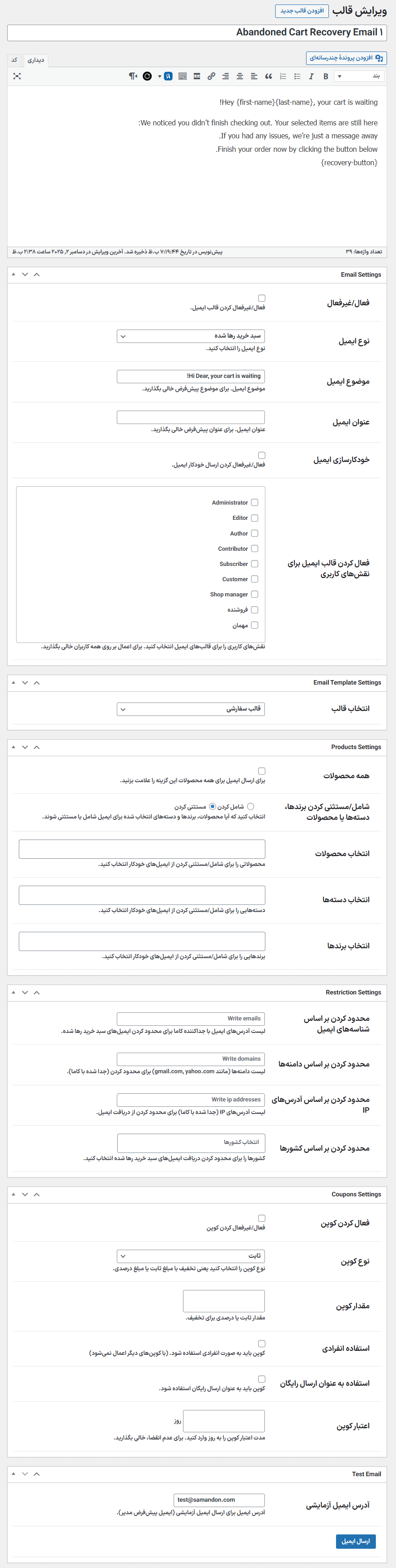Click the test email address field
This screenshot has width=396, height=1568.
[219, 1500]
